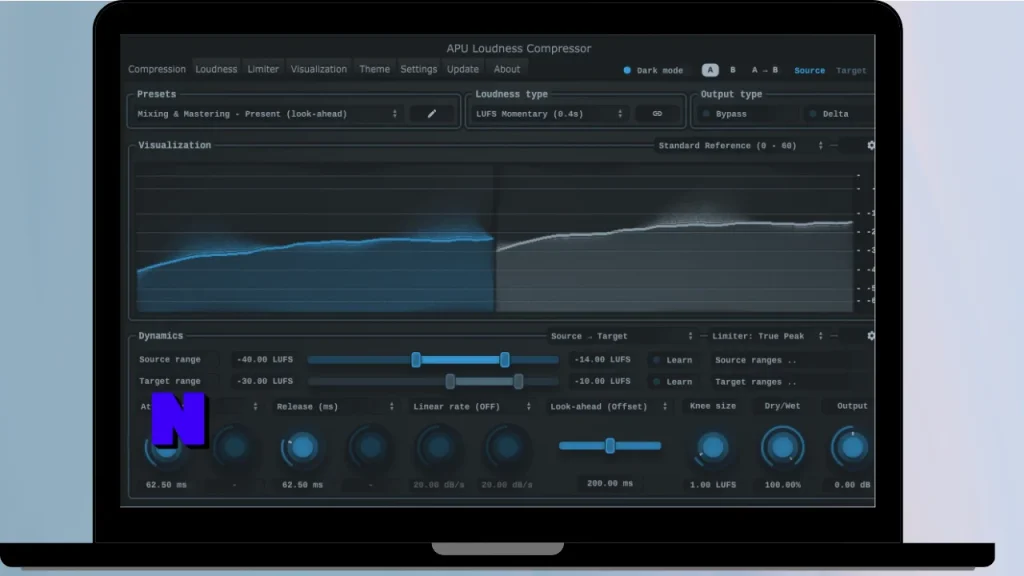Copy state A to B
The height and width of the screenshot is (576, 1024).
765,70
